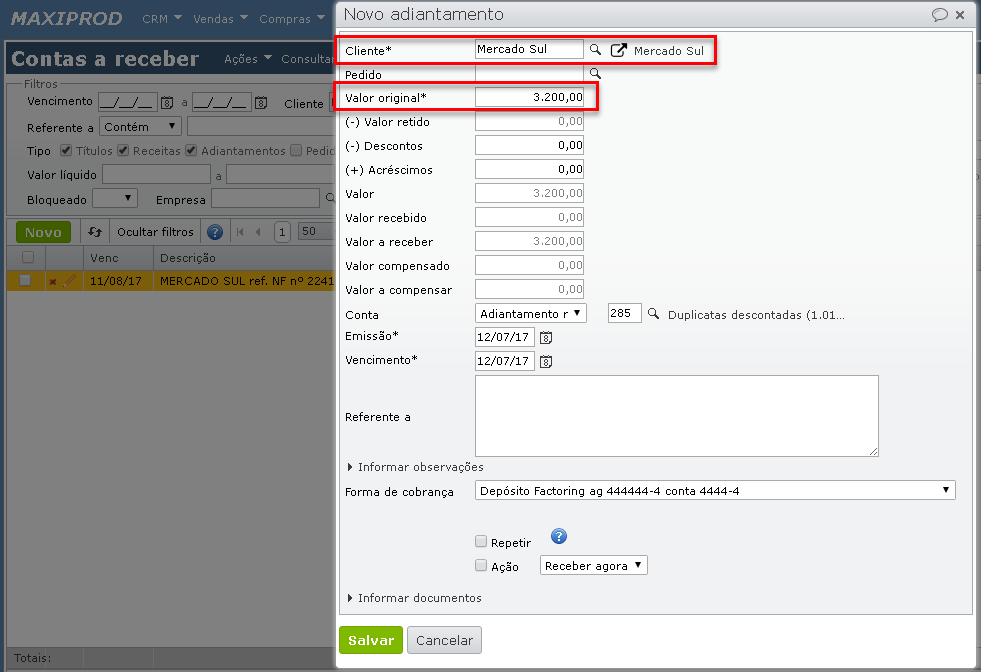Click the blue help icon in list toolbar
This screenshot has width=981, height=672.
pos(215,232)
